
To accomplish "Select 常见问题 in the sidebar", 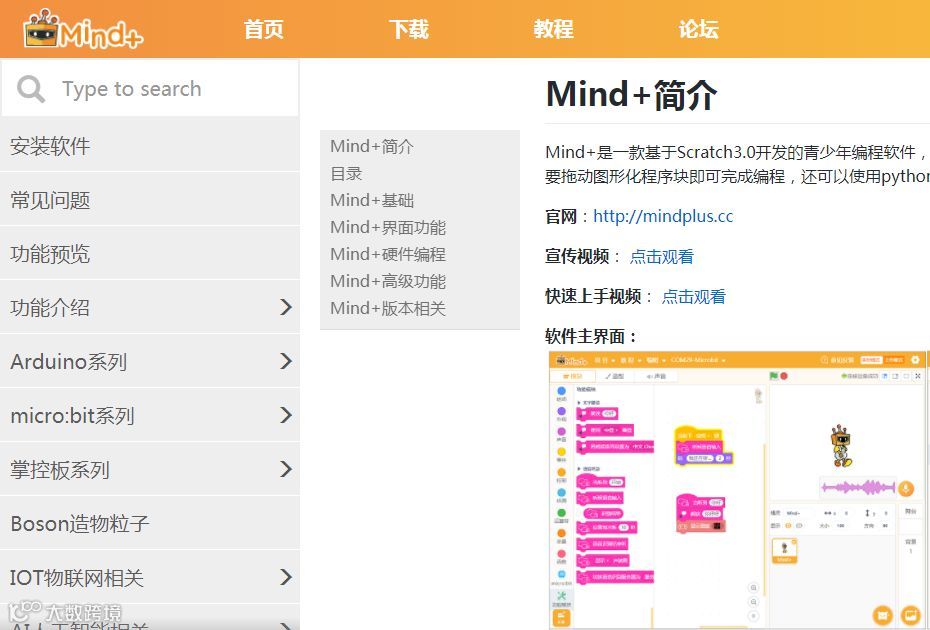I will [x=149, y=199].
